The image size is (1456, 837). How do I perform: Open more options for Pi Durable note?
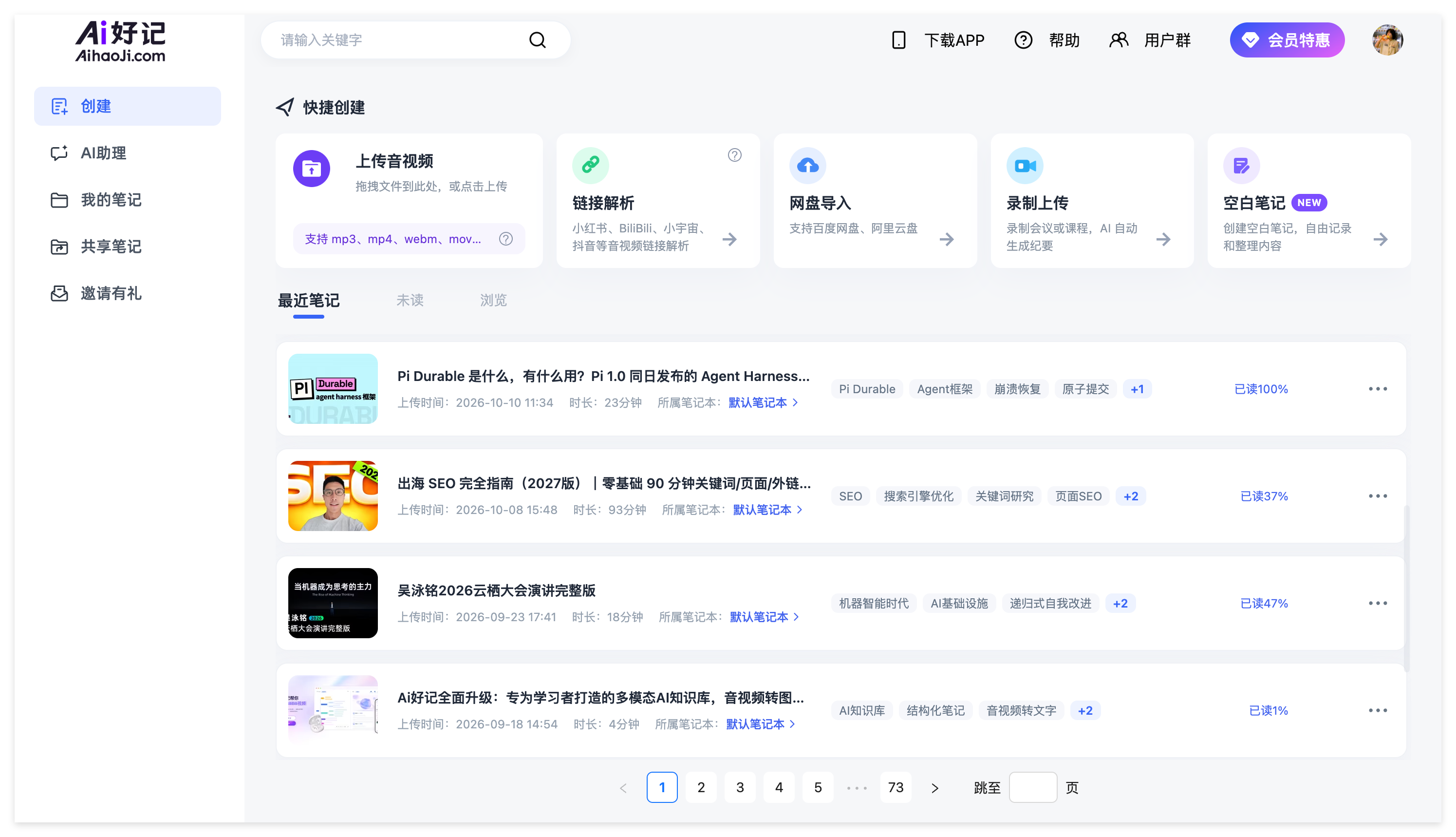pos(1377,389)
